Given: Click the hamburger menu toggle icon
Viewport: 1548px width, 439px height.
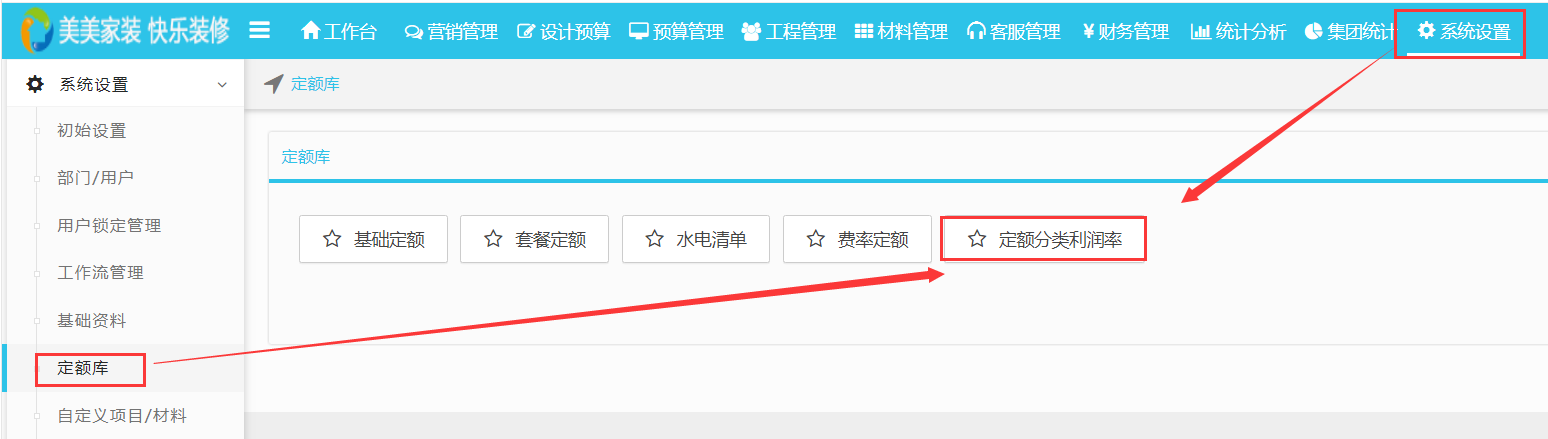Looking at the screenshot, I should pos(259,31).
